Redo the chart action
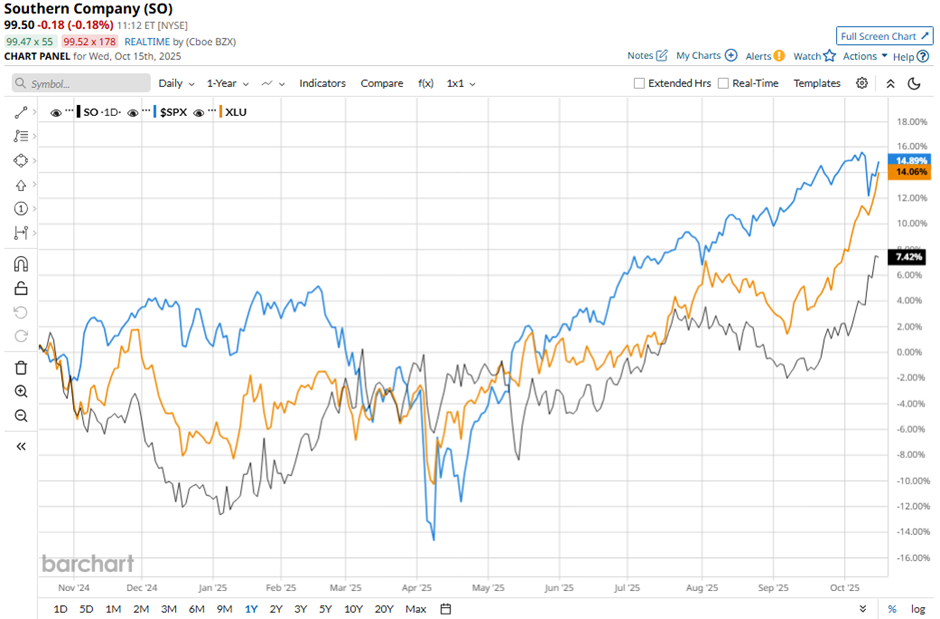The image size is (940, 619). [21, 336]
